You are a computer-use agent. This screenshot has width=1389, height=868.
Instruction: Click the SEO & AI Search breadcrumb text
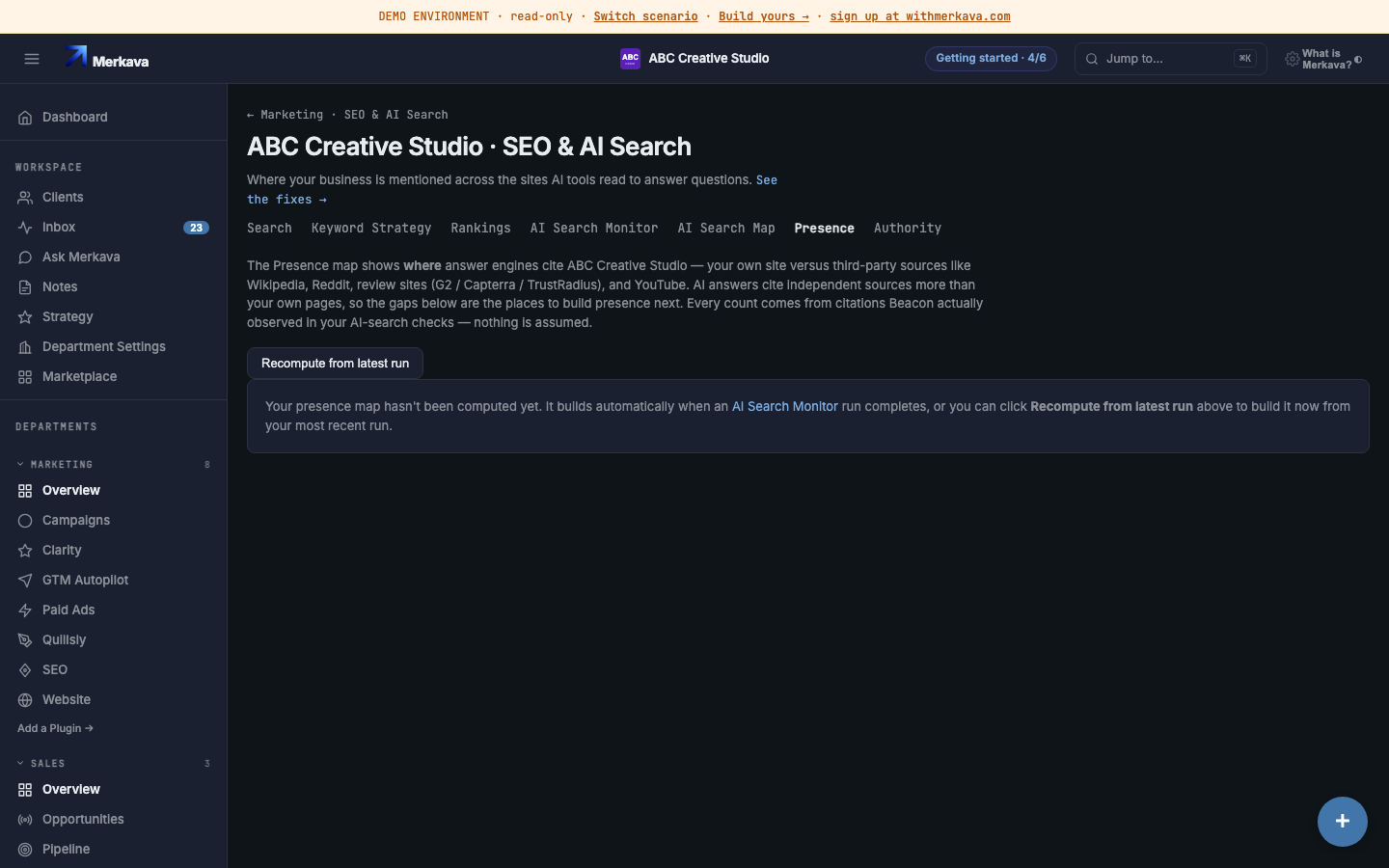(x=396, y=115)
